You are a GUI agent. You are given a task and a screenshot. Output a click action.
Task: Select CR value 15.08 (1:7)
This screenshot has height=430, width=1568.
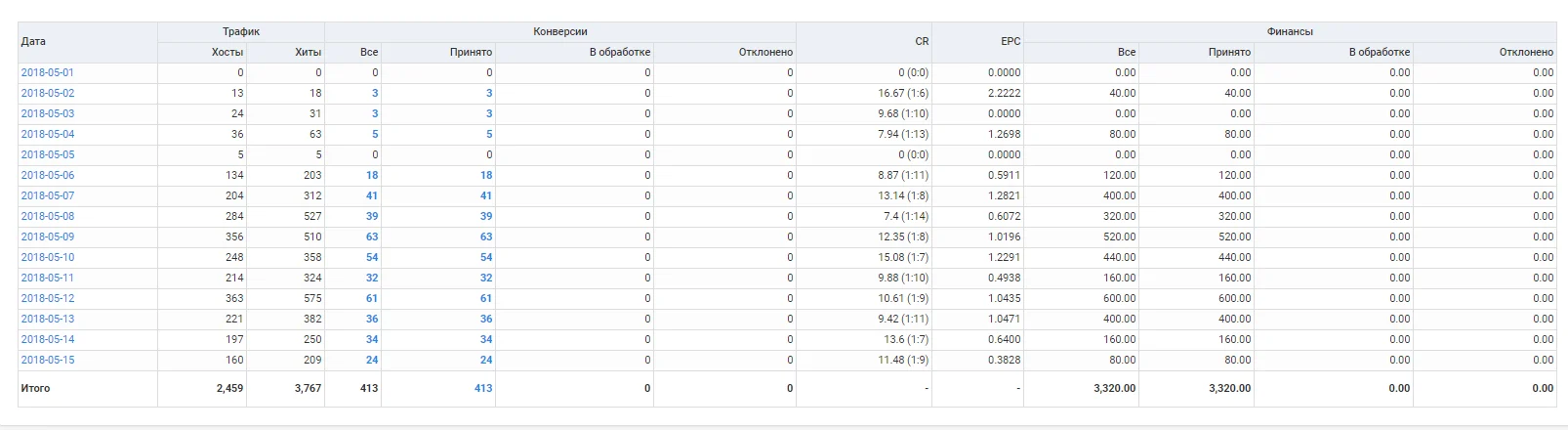point(903,257)
